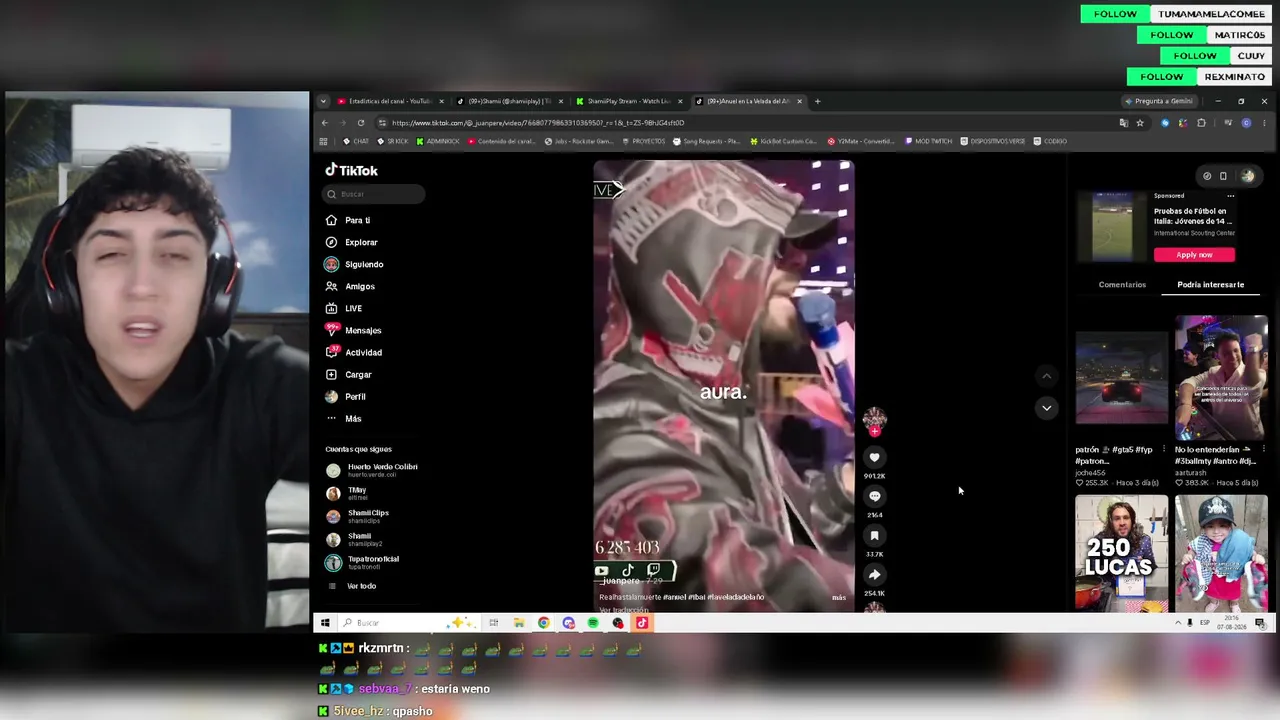The height and width of the screenshot is (720, 1280).
Task: Open the video comments bubble icon
Action: click(x=874, y=496)
